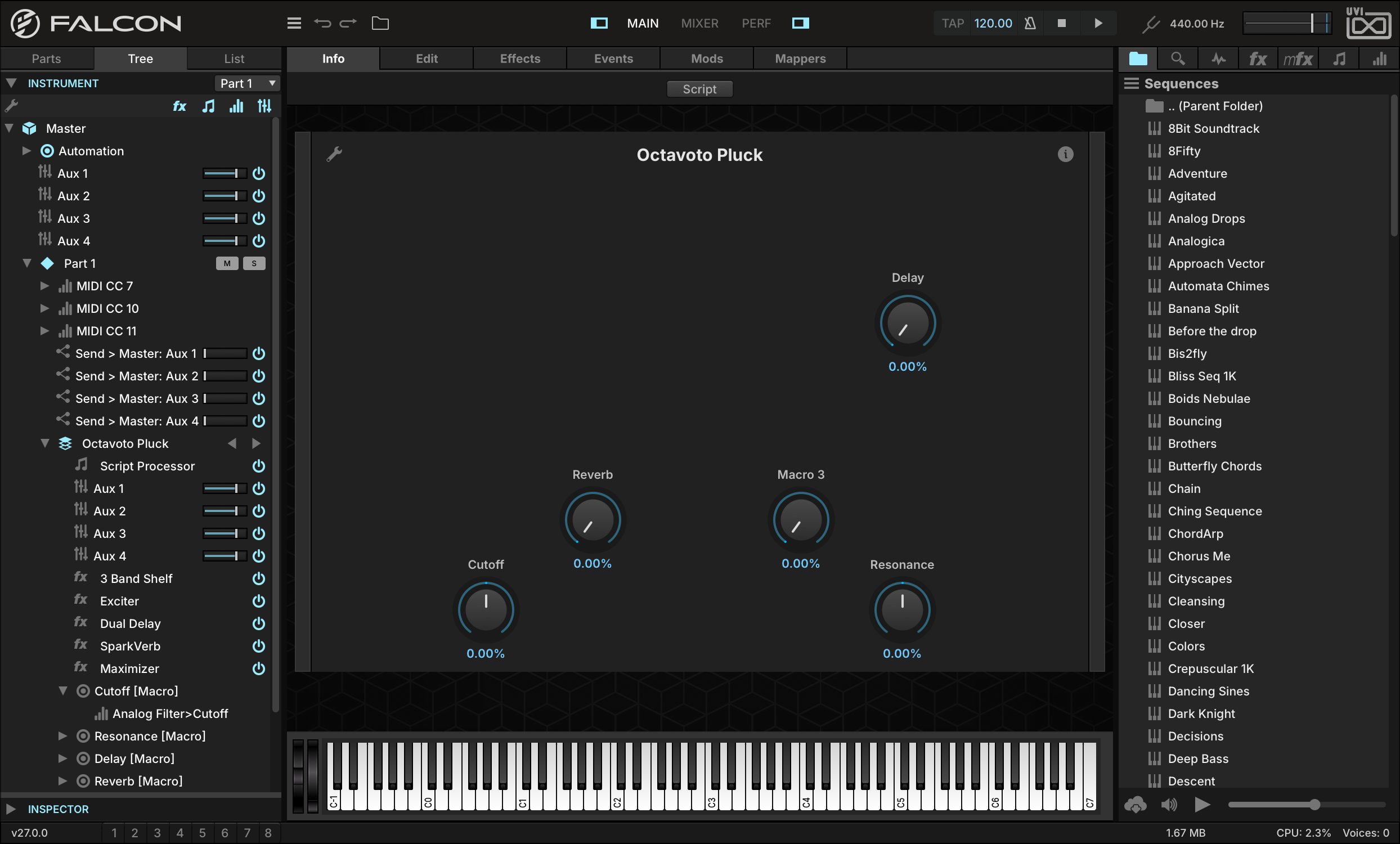Open the main hamburger menu

click(x=294, y=23)
